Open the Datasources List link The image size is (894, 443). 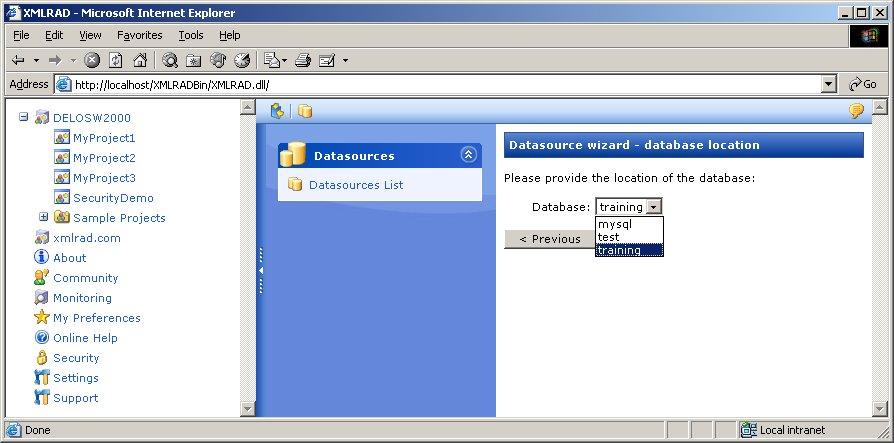pyautogui.click(x=356, y=185)
